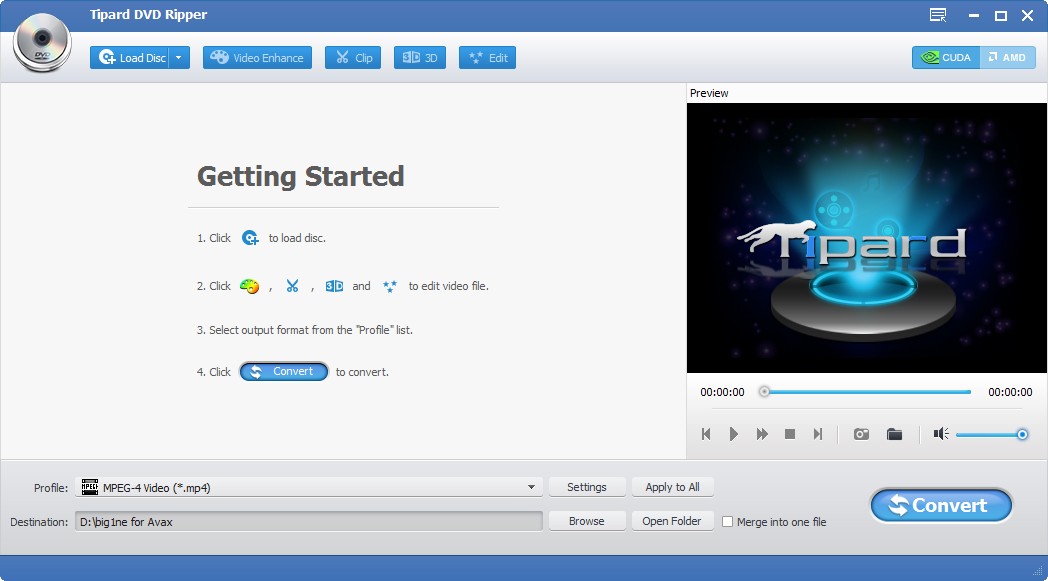Image resolution: width=1048 pixels, height=581 pixels.
Task: Click the MPEG profile format icon
Action: point(90,487)
